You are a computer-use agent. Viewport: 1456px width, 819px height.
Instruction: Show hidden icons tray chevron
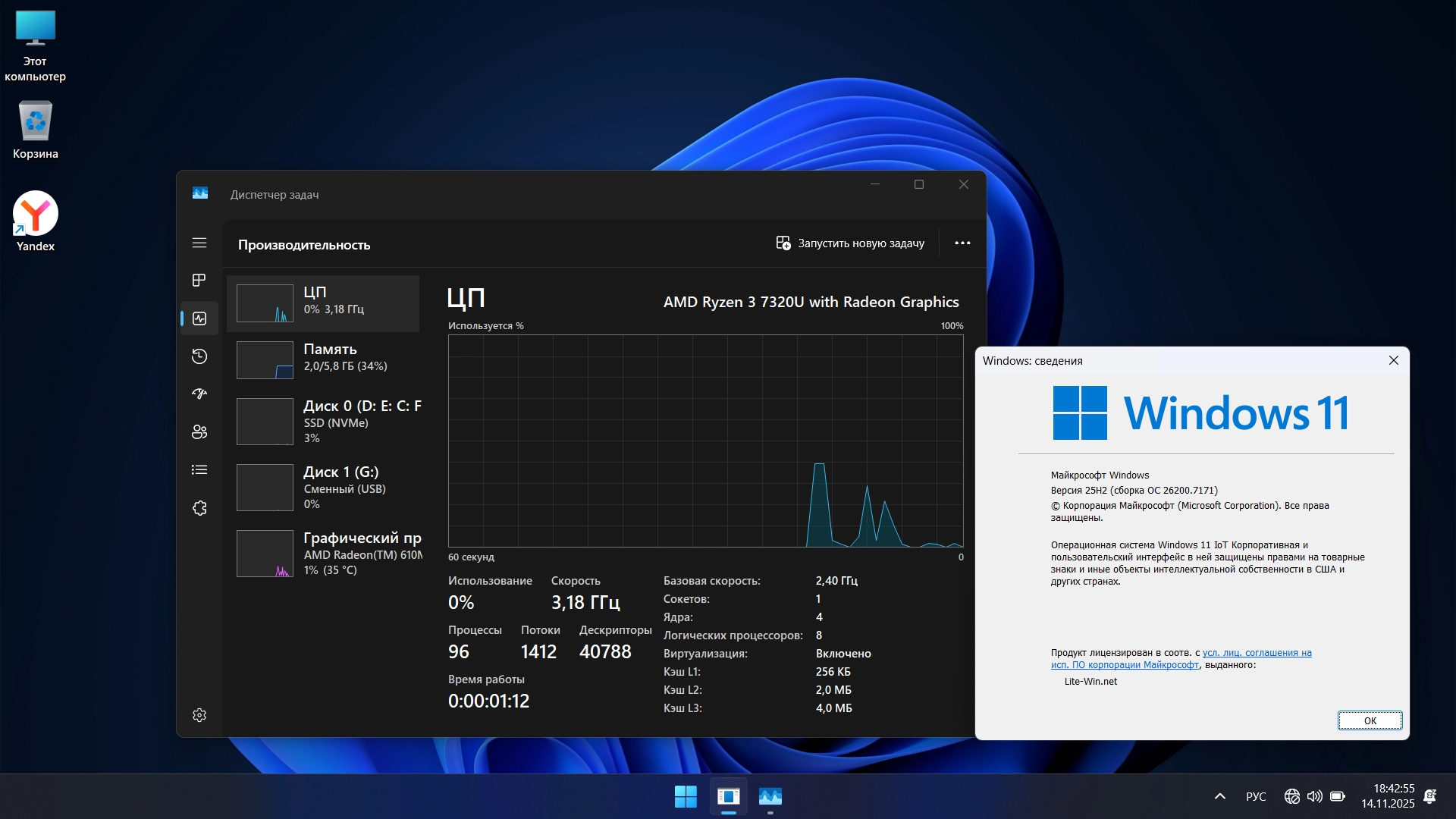point(1219,796)
